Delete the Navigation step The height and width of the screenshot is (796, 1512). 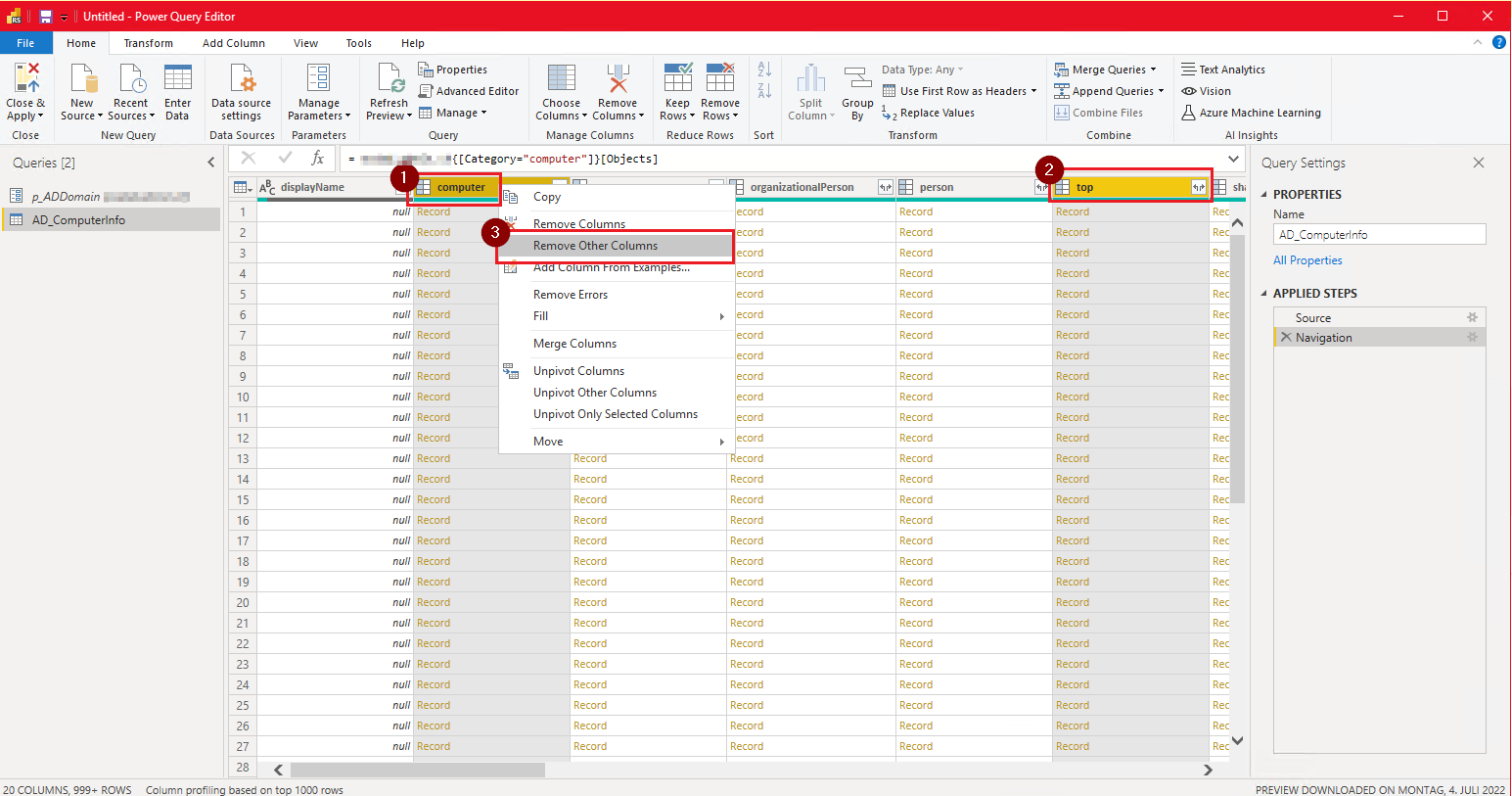click(1286, 338)
